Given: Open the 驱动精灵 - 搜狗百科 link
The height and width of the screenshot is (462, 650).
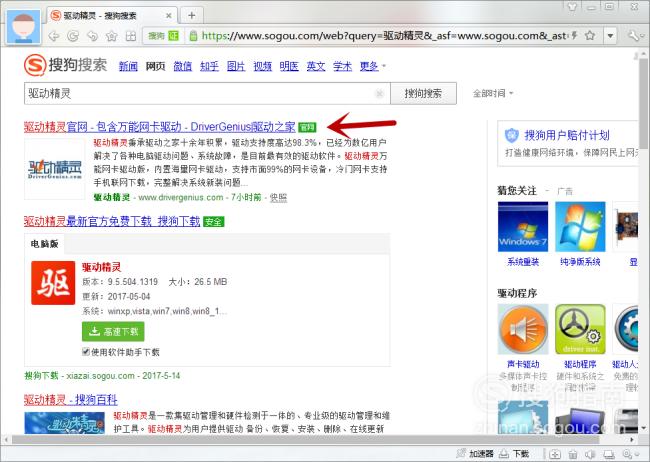Looking at the screenshot, I should point(70,400).
